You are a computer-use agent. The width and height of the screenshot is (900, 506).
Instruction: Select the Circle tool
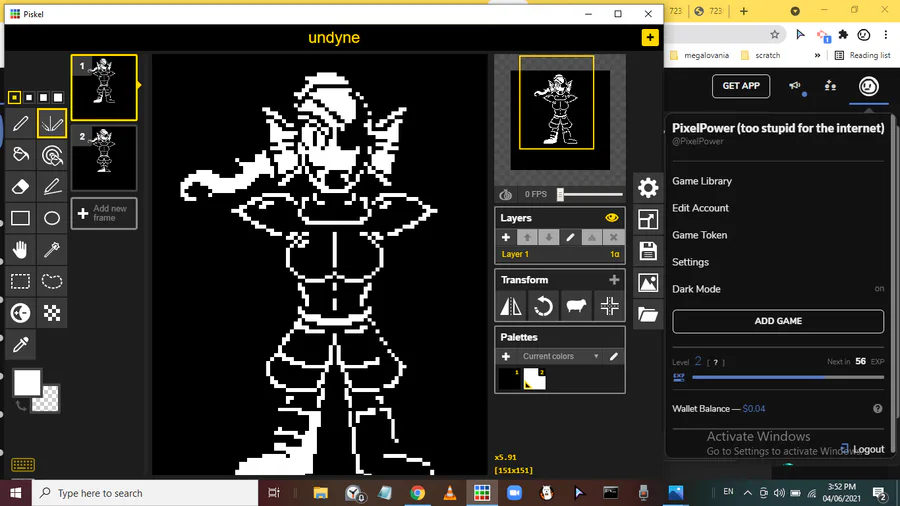click(x=52, y=218)
